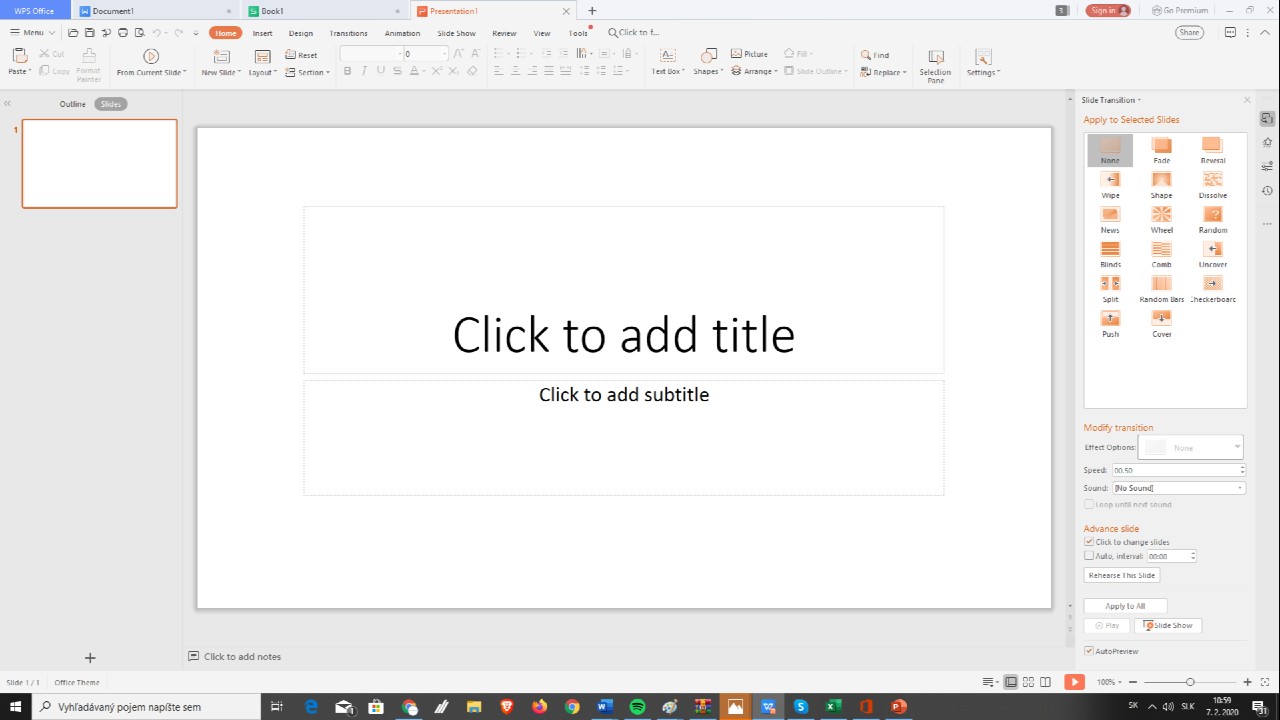This screenshot has height=720, width=1280.
Task: Click Rehearse This Slide button
Action: (1121, 575)
